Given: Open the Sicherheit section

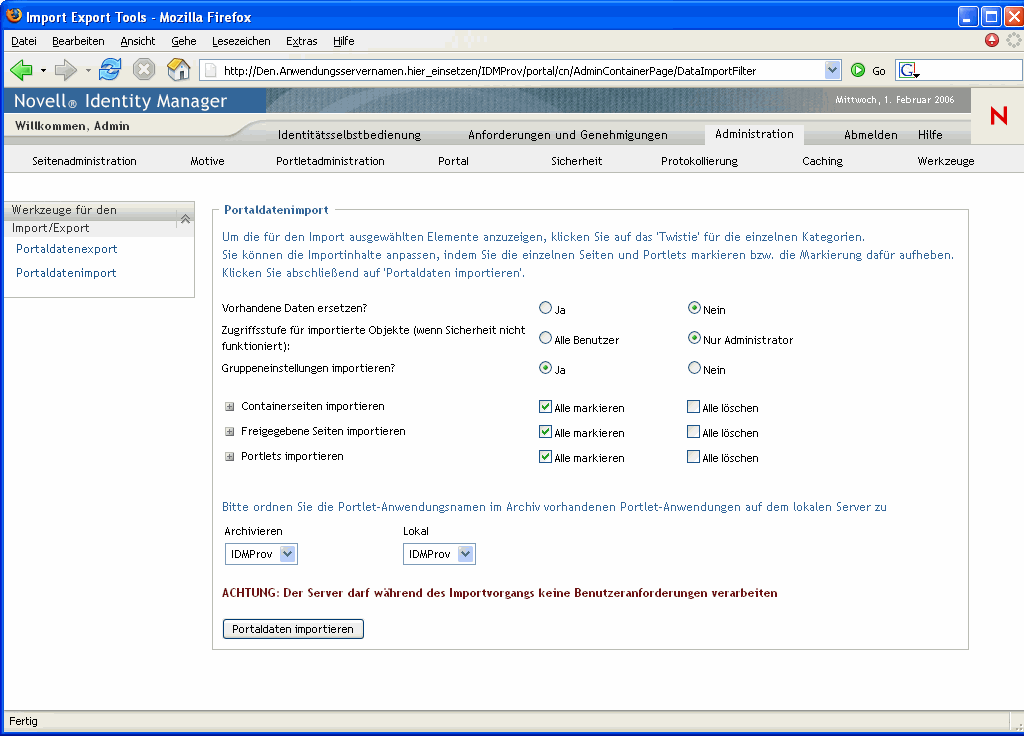Looking at the screenshot, I should coord(577,161).
